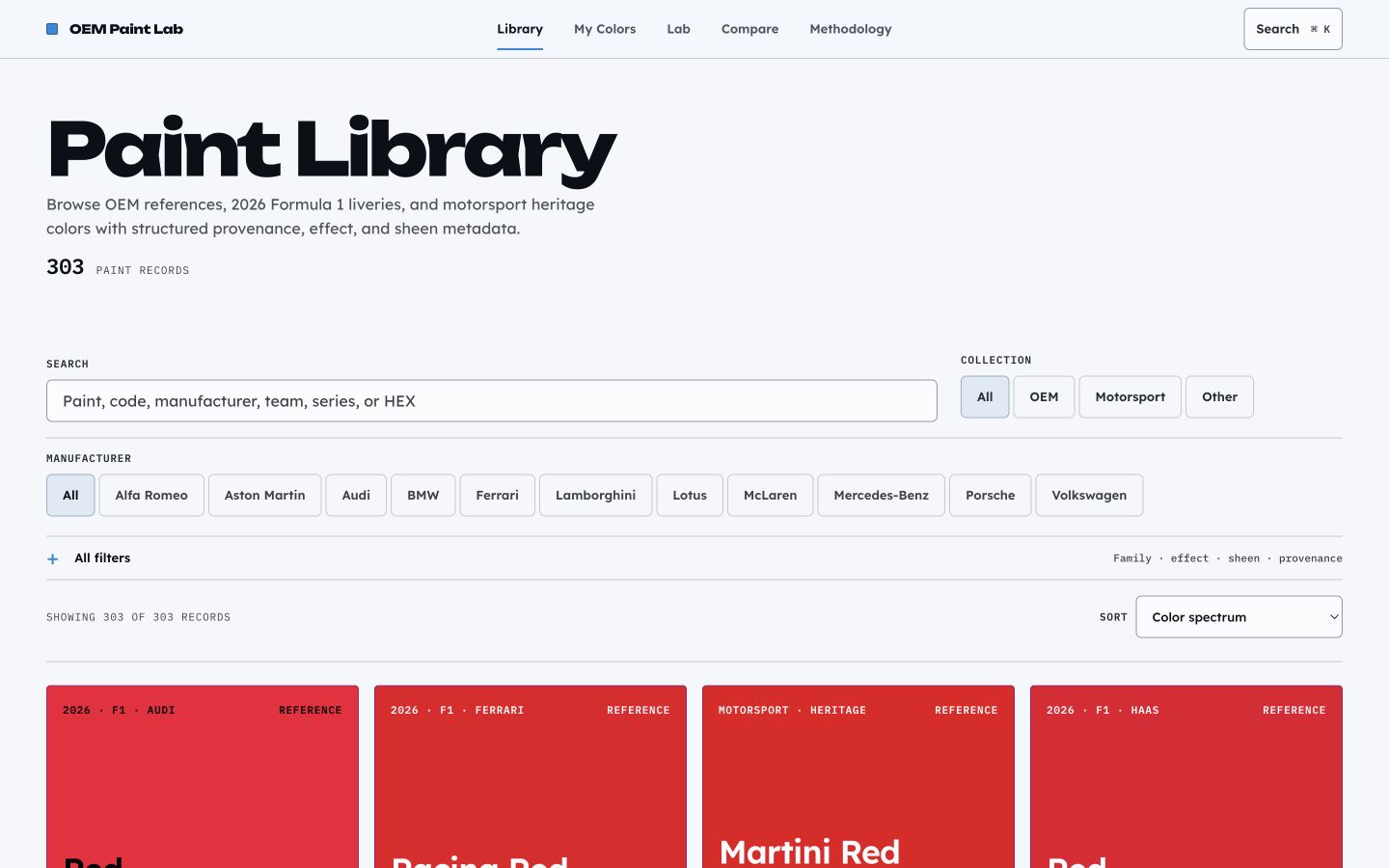This screenshot has height=868, width=1389.
Task: Open the 2026 F1 Ferrari swatch card
Action: [x=531, y=776]
